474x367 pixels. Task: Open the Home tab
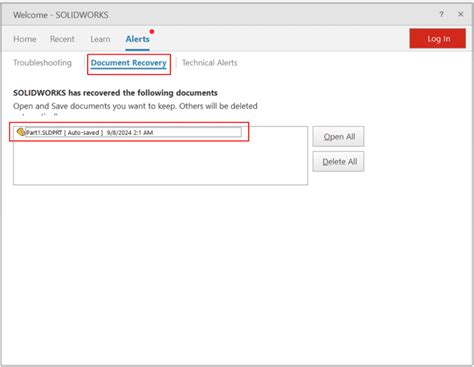(x=25, y=39)
